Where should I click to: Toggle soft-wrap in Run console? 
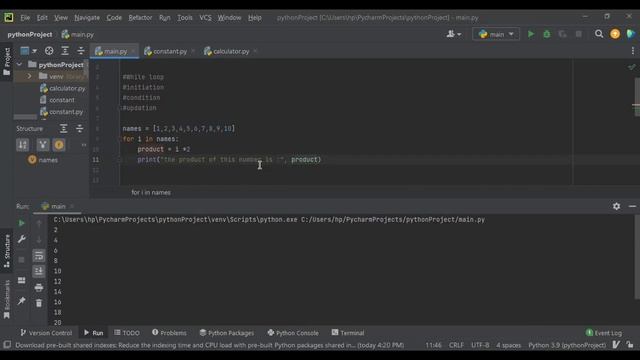pyautogui.click(x=39, y=256)
